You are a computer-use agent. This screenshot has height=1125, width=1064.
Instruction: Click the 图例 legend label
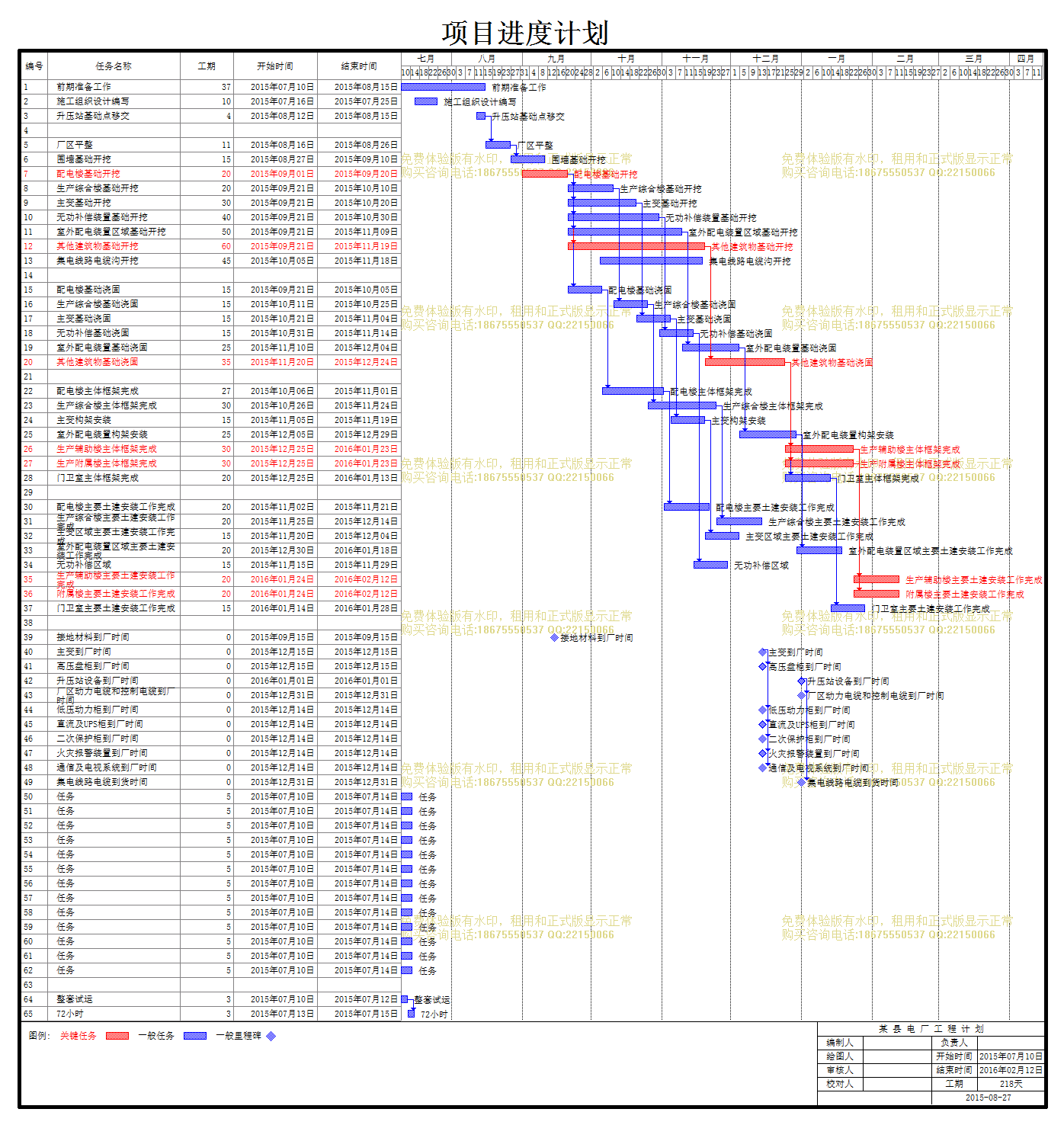point(40,1036)
